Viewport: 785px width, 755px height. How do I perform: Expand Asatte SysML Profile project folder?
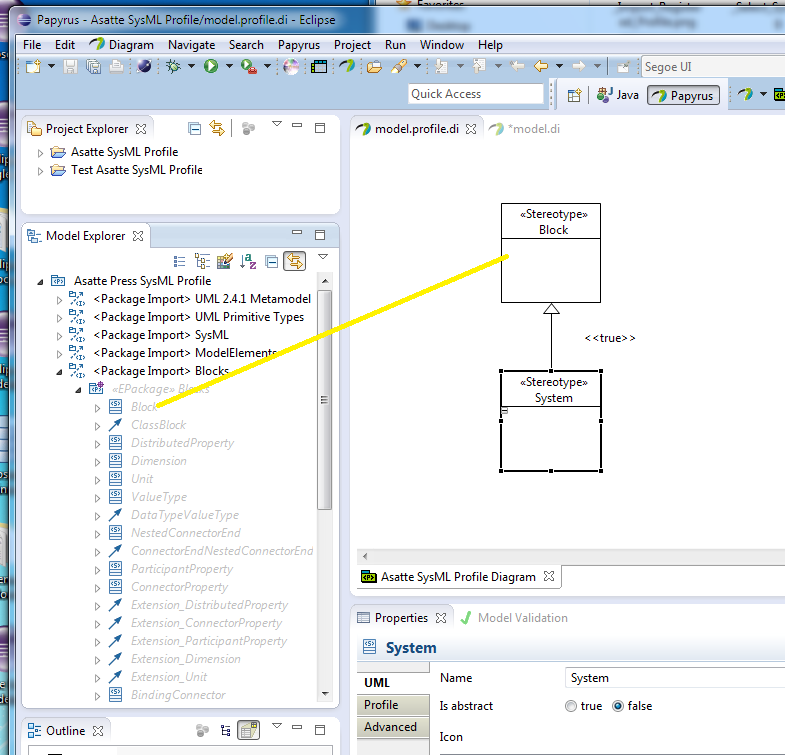41,153
